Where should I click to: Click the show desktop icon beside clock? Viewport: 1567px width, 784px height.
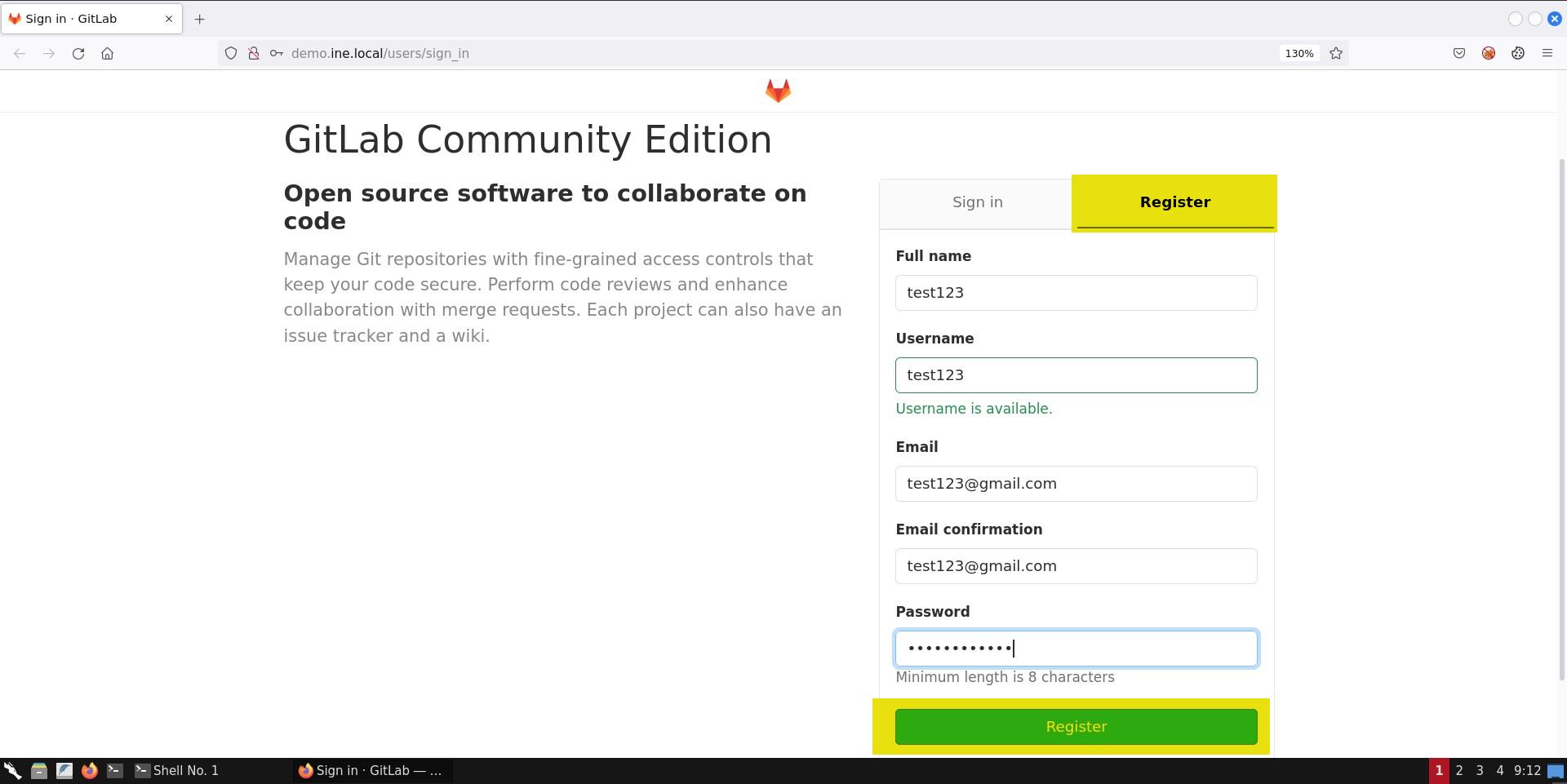click(x=1556, y=770)
